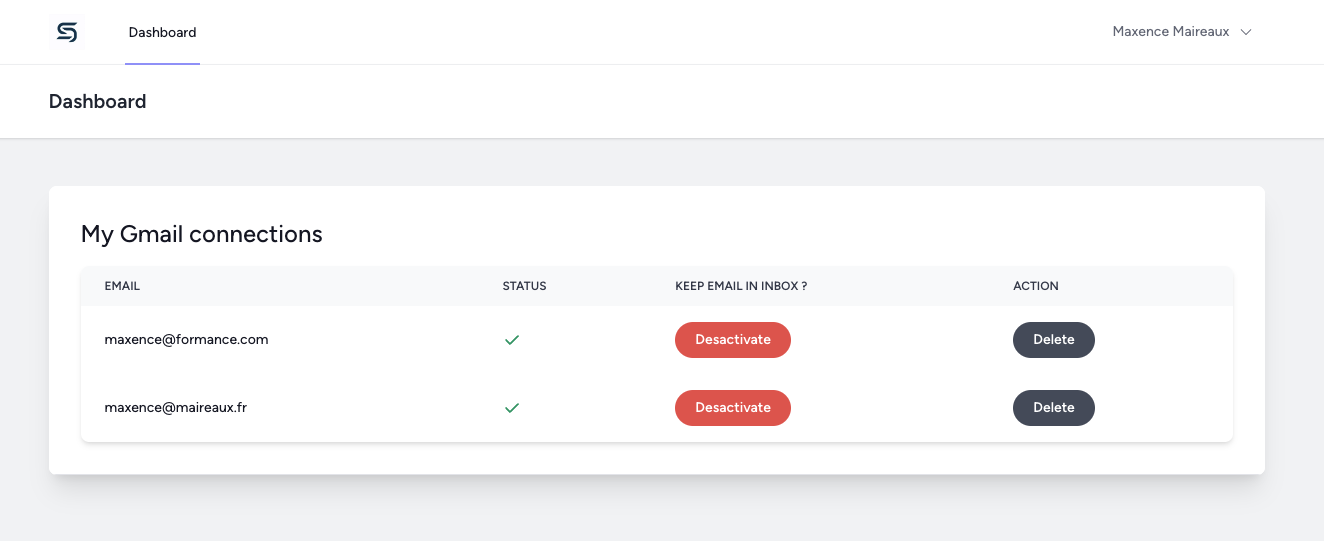The image size is (1324, 541).
Task: Click the chevron next to Maxence Maireaux
Action: [1246, 32]
